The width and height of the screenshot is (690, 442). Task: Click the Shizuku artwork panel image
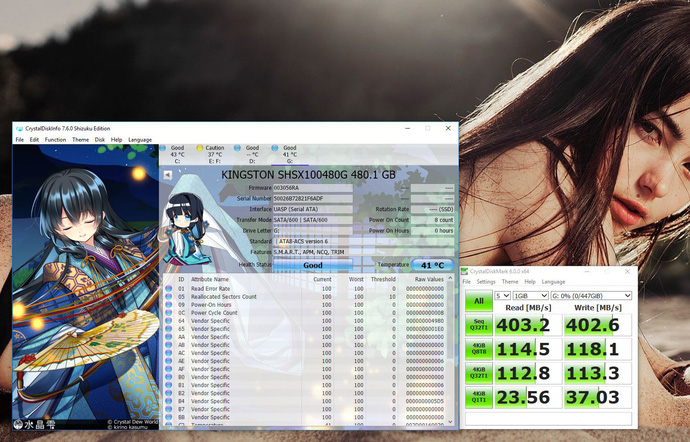pos(85,287)
